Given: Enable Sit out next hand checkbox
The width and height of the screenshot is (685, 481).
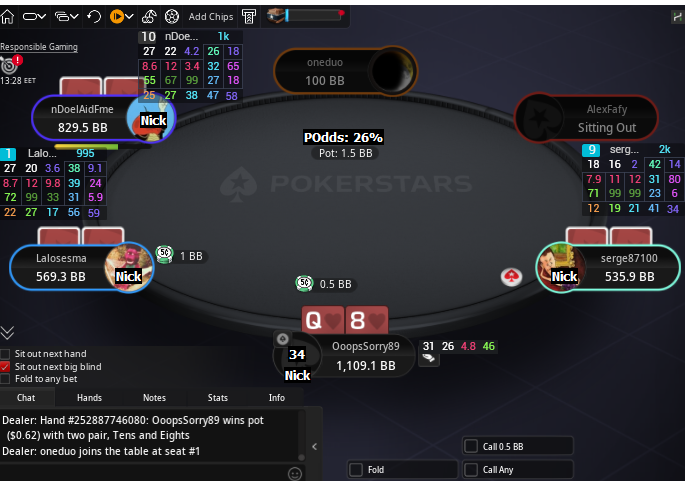Looking at the screenshot, I should pyautogui.click(x=5, y=354).
